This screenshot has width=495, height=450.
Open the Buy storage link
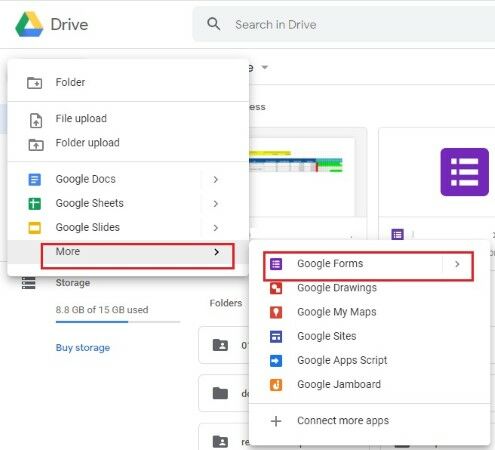(x=83, y=348)
